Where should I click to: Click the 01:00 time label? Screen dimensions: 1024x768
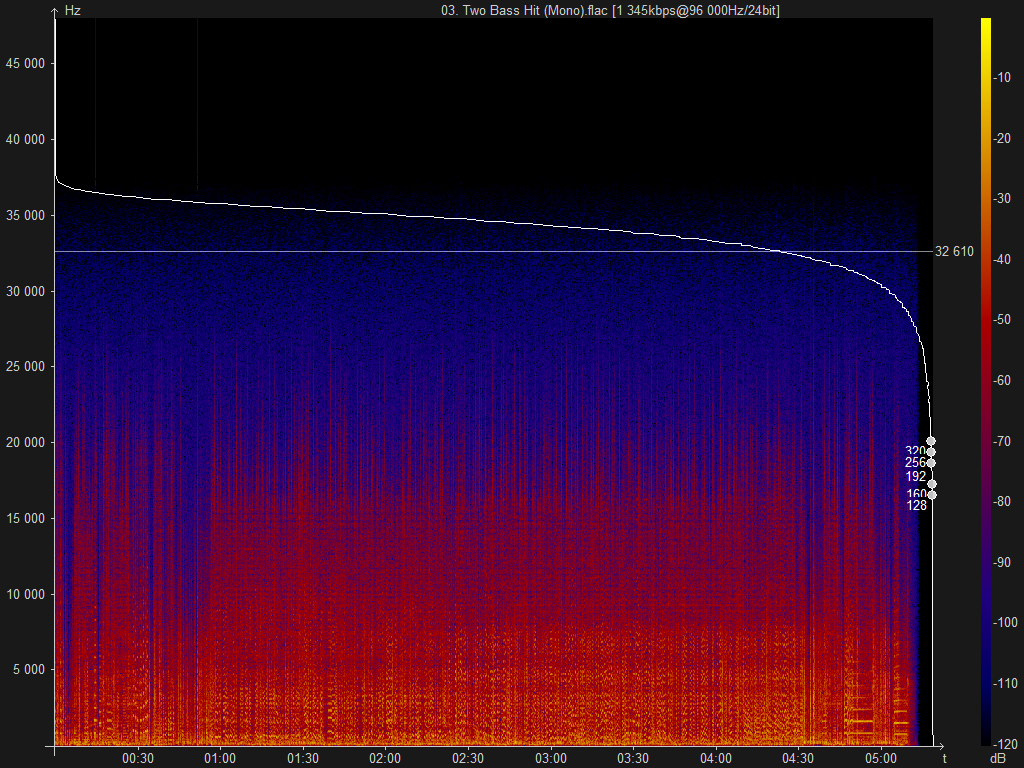coord(220,758)
